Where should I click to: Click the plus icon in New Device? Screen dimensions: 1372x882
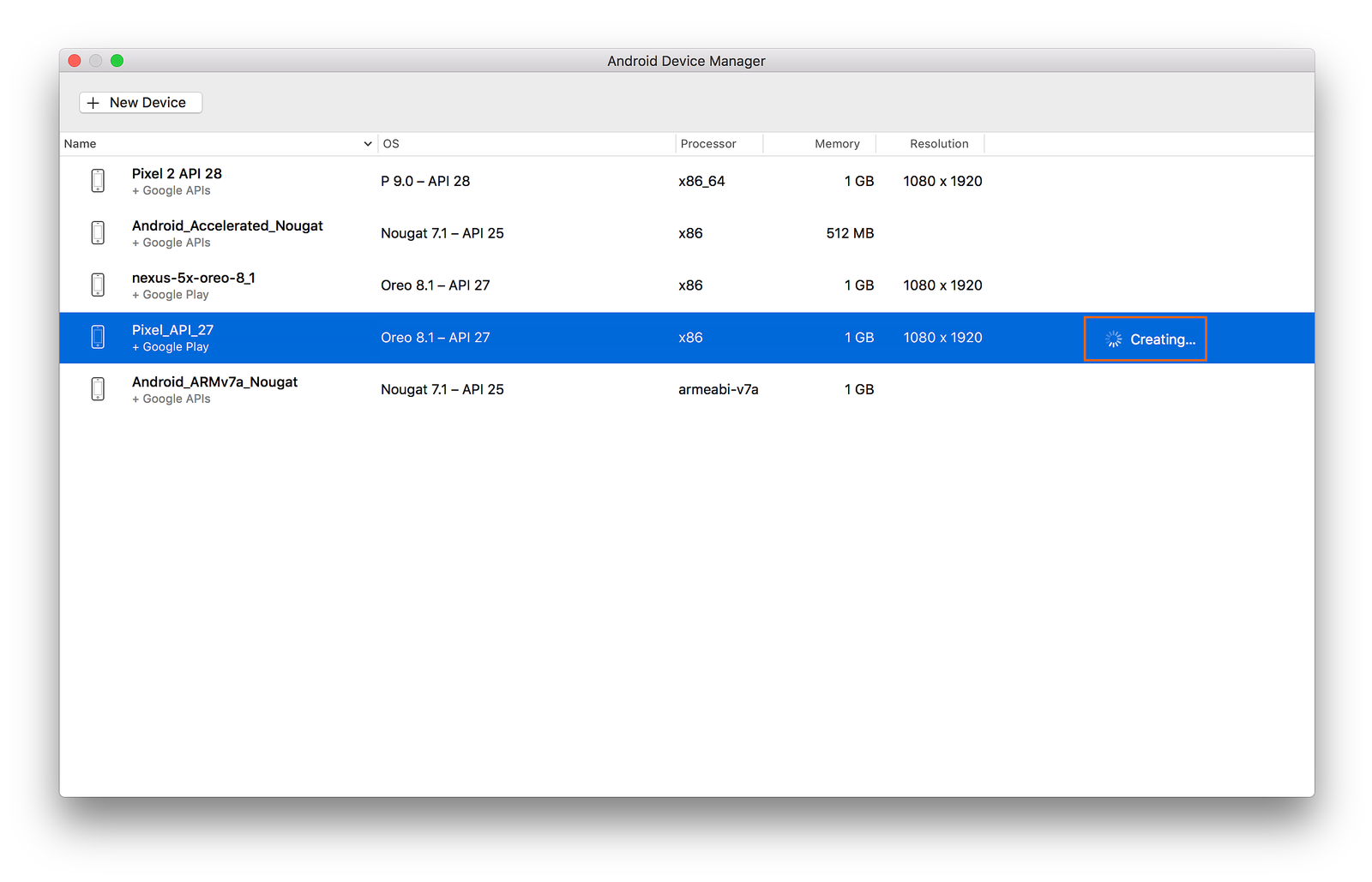93,103
